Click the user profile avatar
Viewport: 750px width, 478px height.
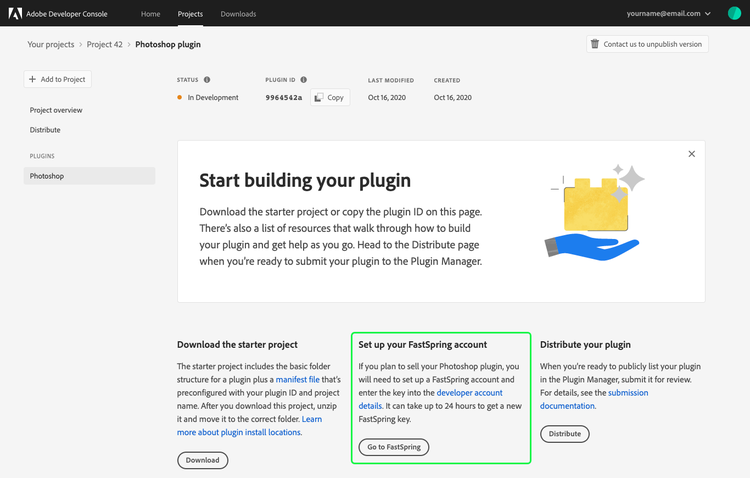734,14
